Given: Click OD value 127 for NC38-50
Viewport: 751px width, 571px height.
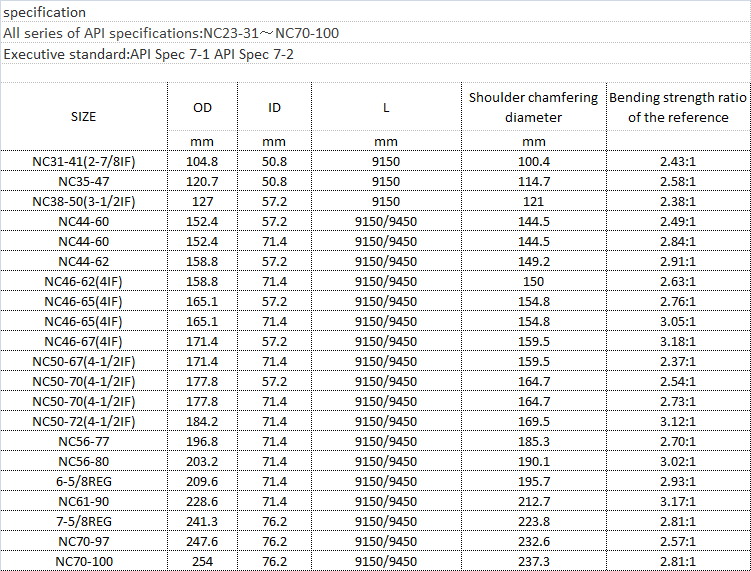Looking at the screenshot, I should (x=202, y=202).
